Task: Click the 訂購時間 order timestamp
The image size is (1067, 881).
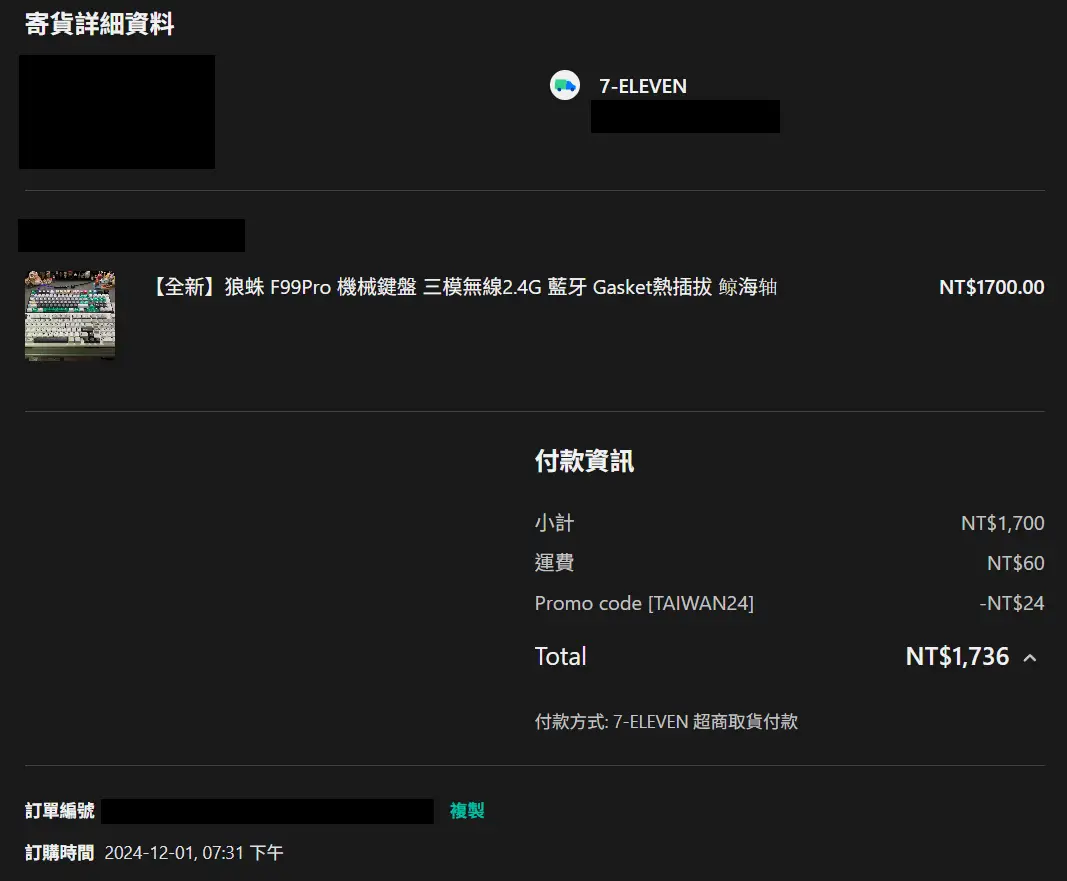Action: tap(193, 853)
